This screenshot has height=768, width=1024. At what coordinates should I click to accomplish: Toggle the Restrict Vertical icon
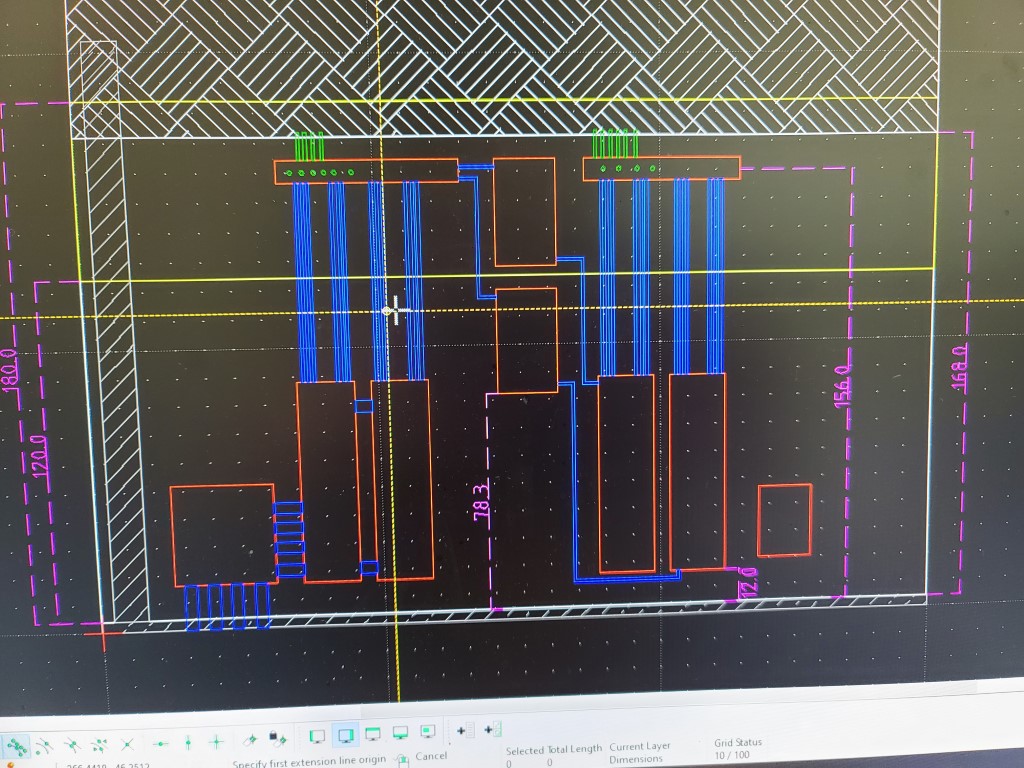tap(188, 743)
